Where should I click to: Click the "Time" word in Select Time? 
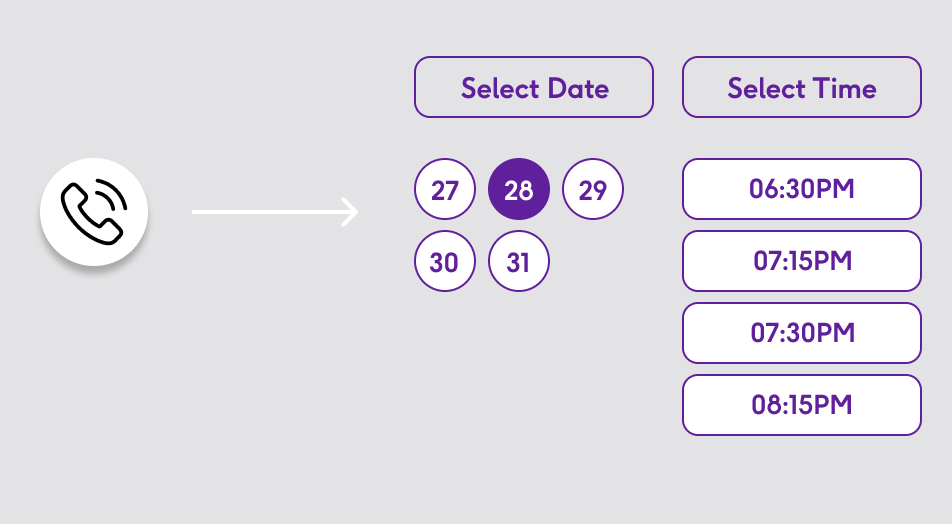point(845,89)
